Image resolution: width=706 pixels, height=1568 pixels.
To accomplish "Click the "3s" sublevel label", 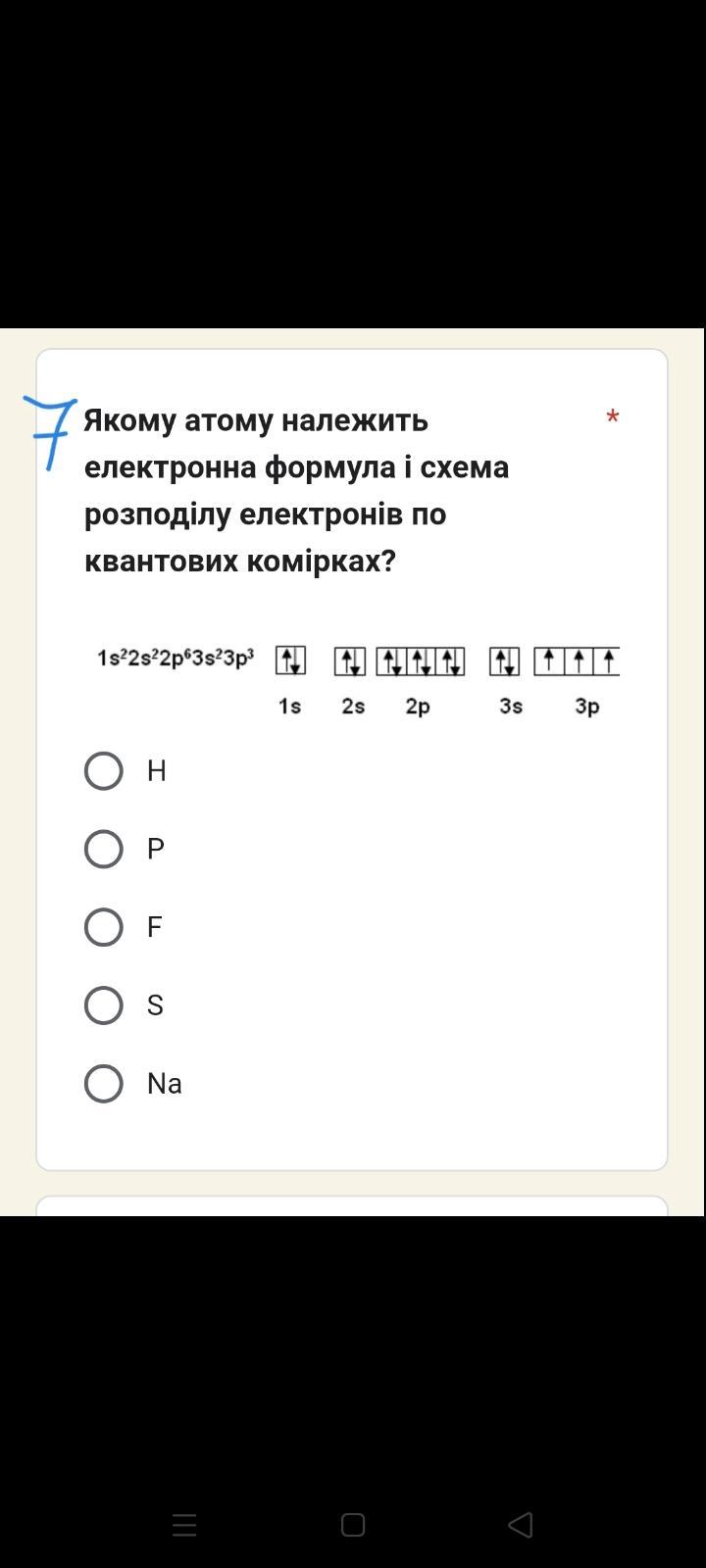I will [x=511, y=706].
